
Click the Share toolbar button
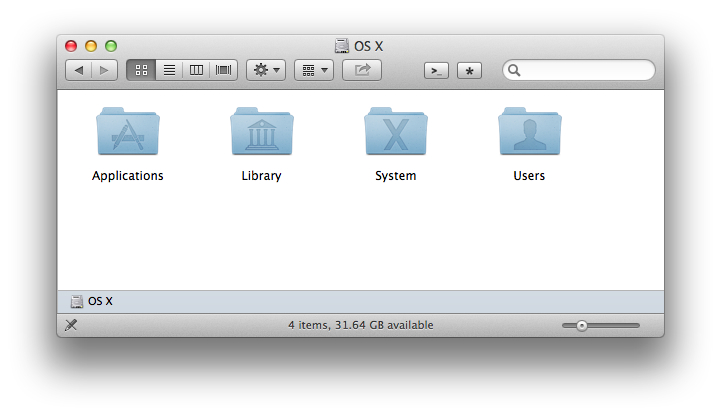[362, 70]
